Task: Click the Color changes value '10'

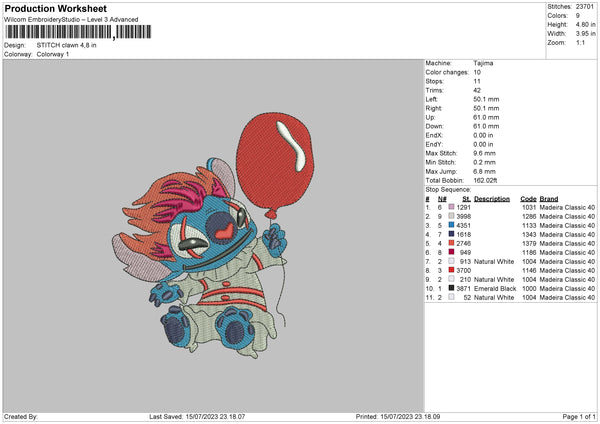Action: click(x=477, y=72)
